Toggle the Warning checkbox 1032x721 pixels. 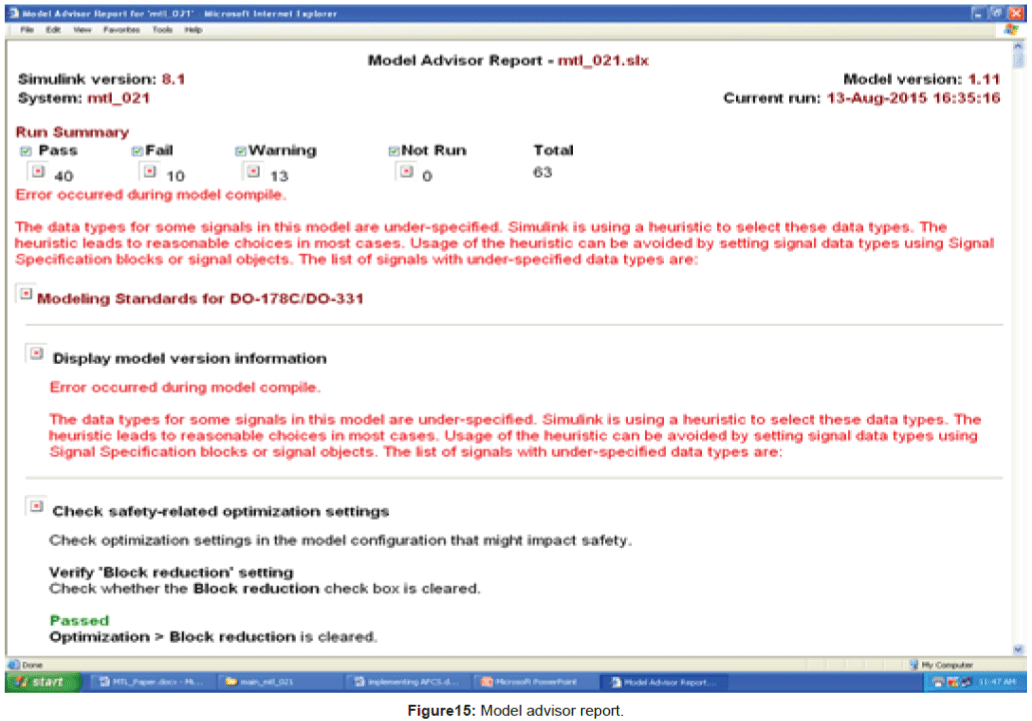point(241,151)
